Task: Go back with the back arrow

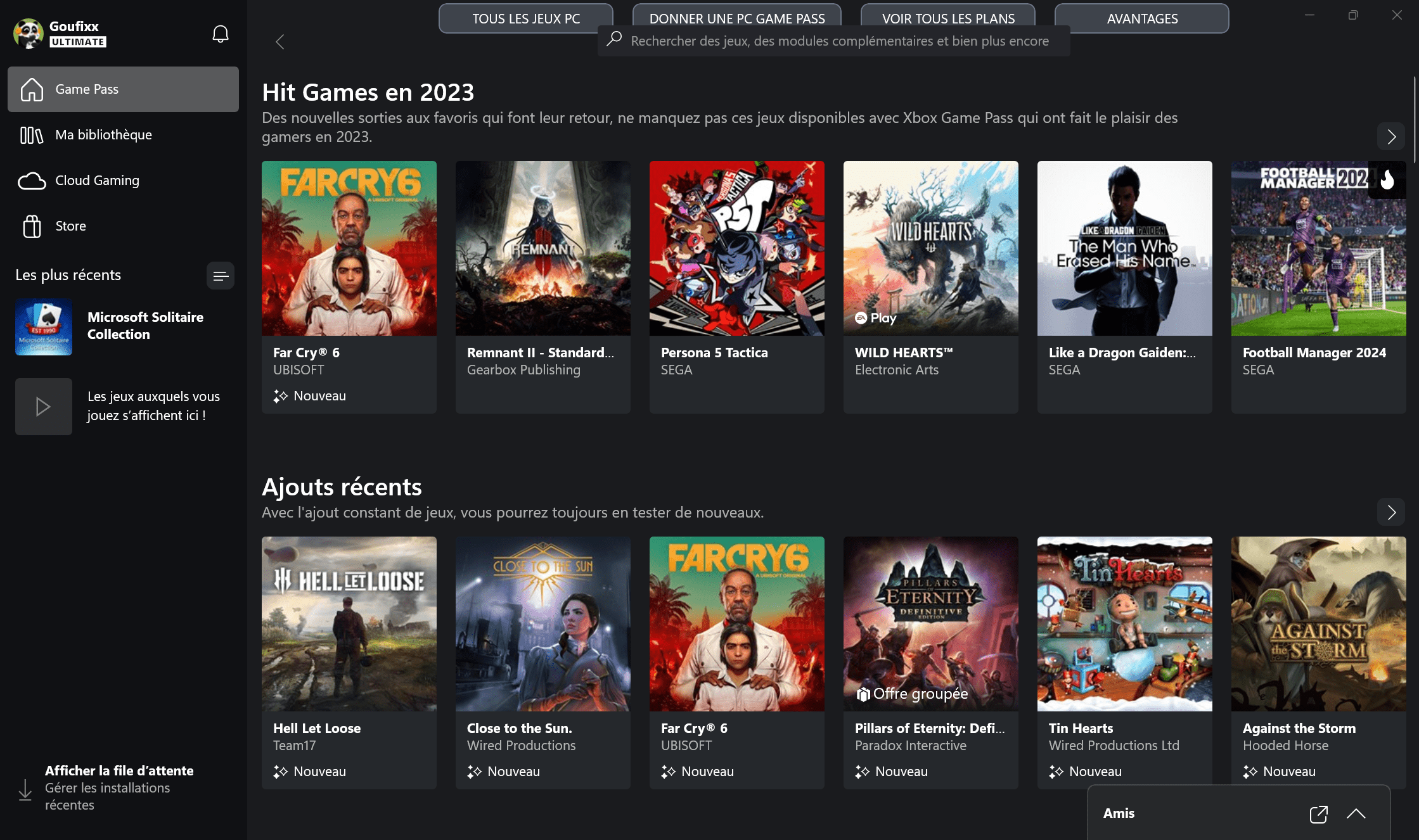Action: pos(279,42)
